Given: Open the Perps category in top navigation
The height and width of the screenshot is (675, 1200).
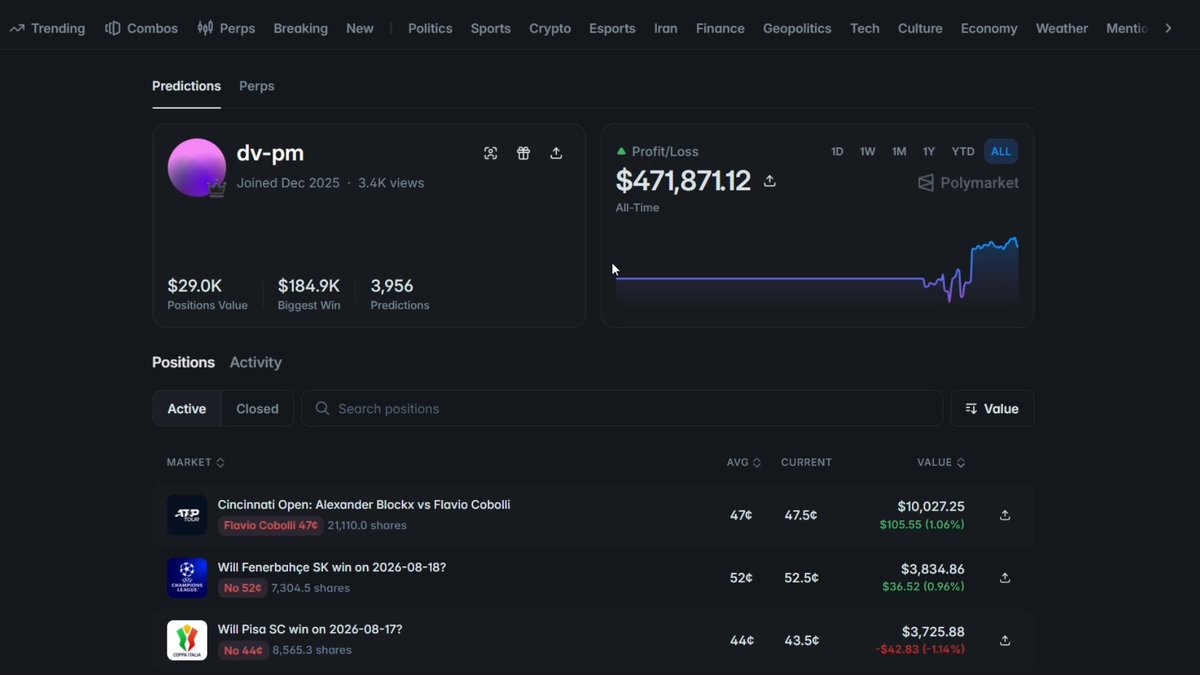Looking at the screenshot, I should (226, 28).
